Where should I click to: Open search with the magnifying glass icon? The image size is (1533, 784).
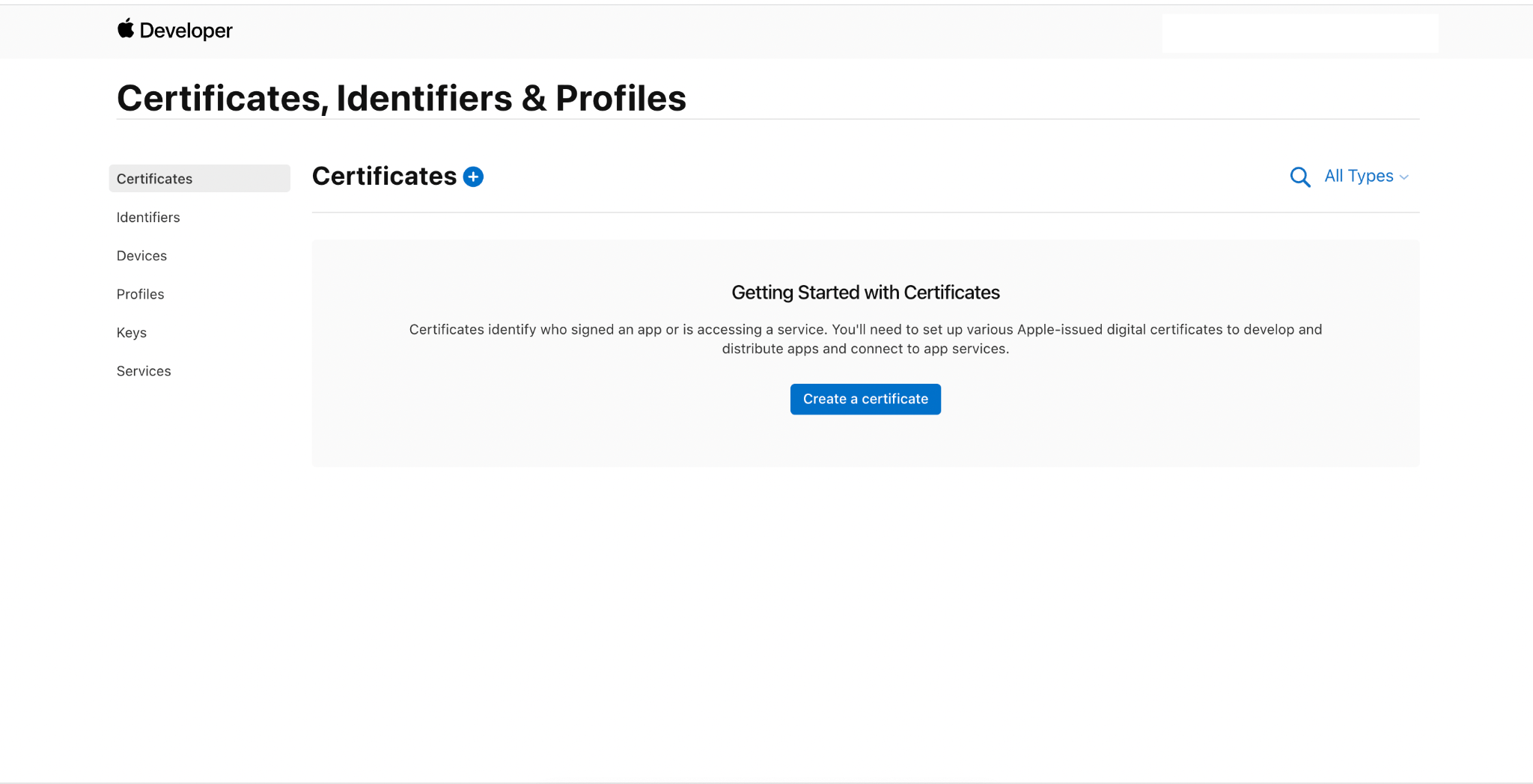(1300, 177)
